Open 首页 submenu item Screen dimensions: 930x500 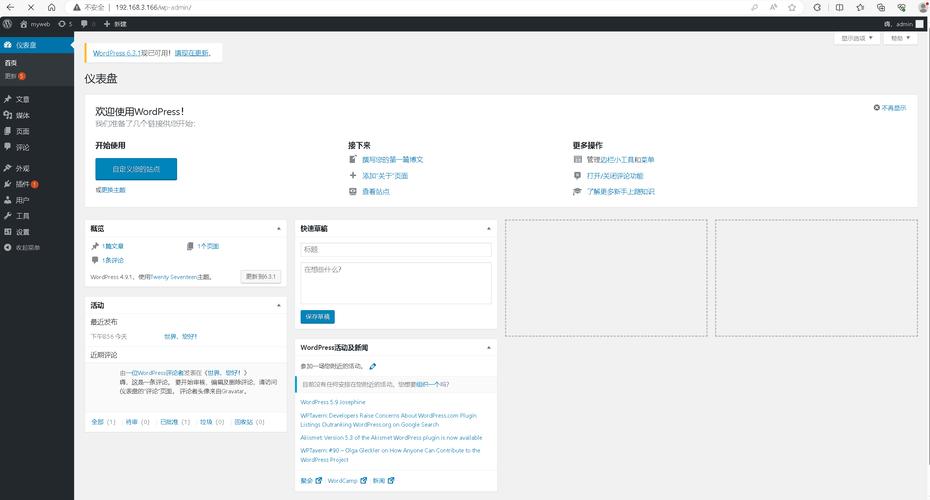click(11, 63)
